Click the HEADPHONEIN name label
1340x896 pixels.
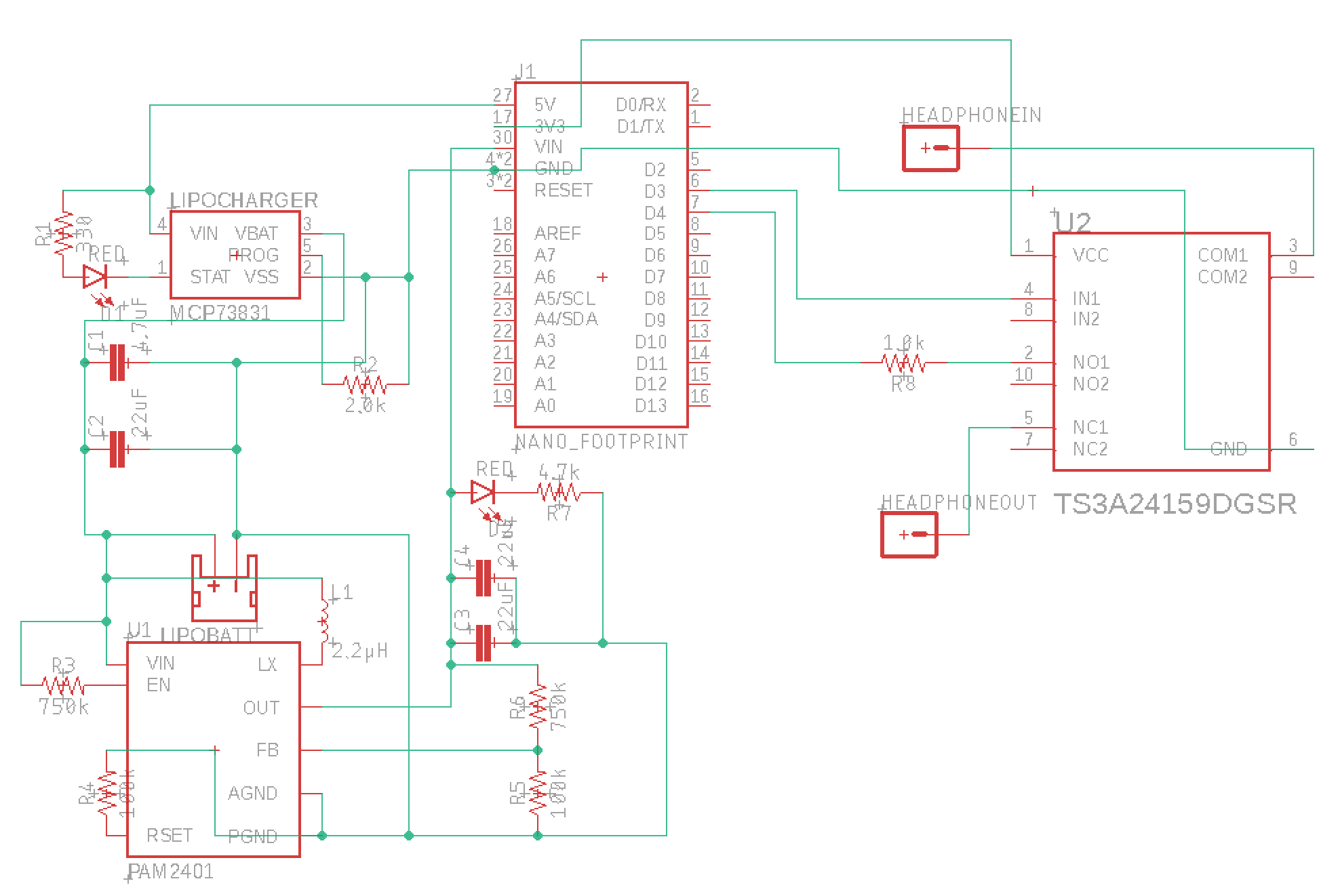point(972,115)
